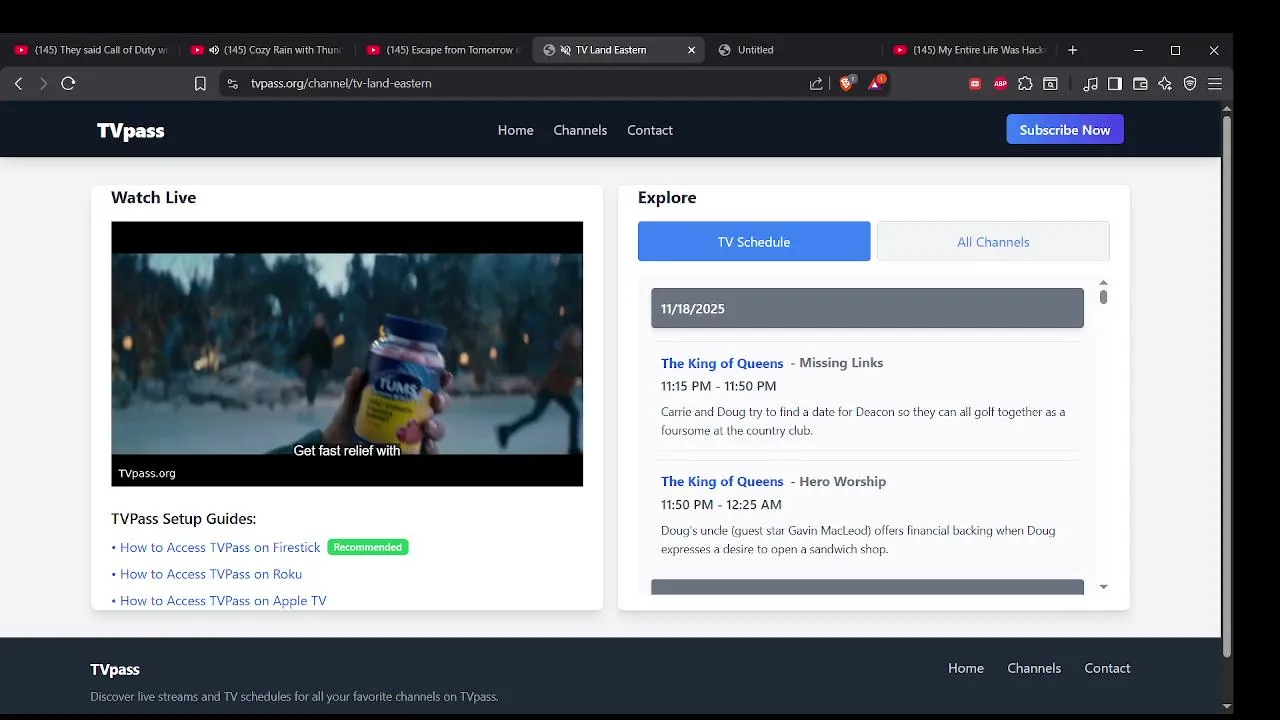
Task: Switch to 'Escape from Tomorrow' tab
Action: 443,50
